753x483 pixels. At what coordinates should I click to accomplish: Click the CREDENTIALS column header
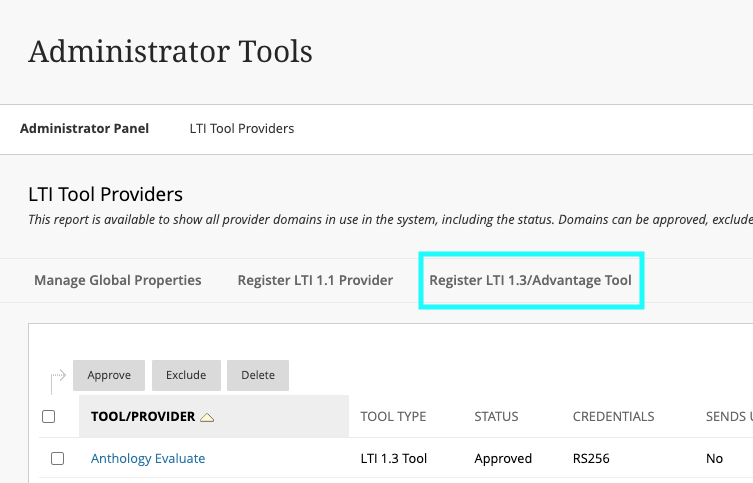pos(613,416)
